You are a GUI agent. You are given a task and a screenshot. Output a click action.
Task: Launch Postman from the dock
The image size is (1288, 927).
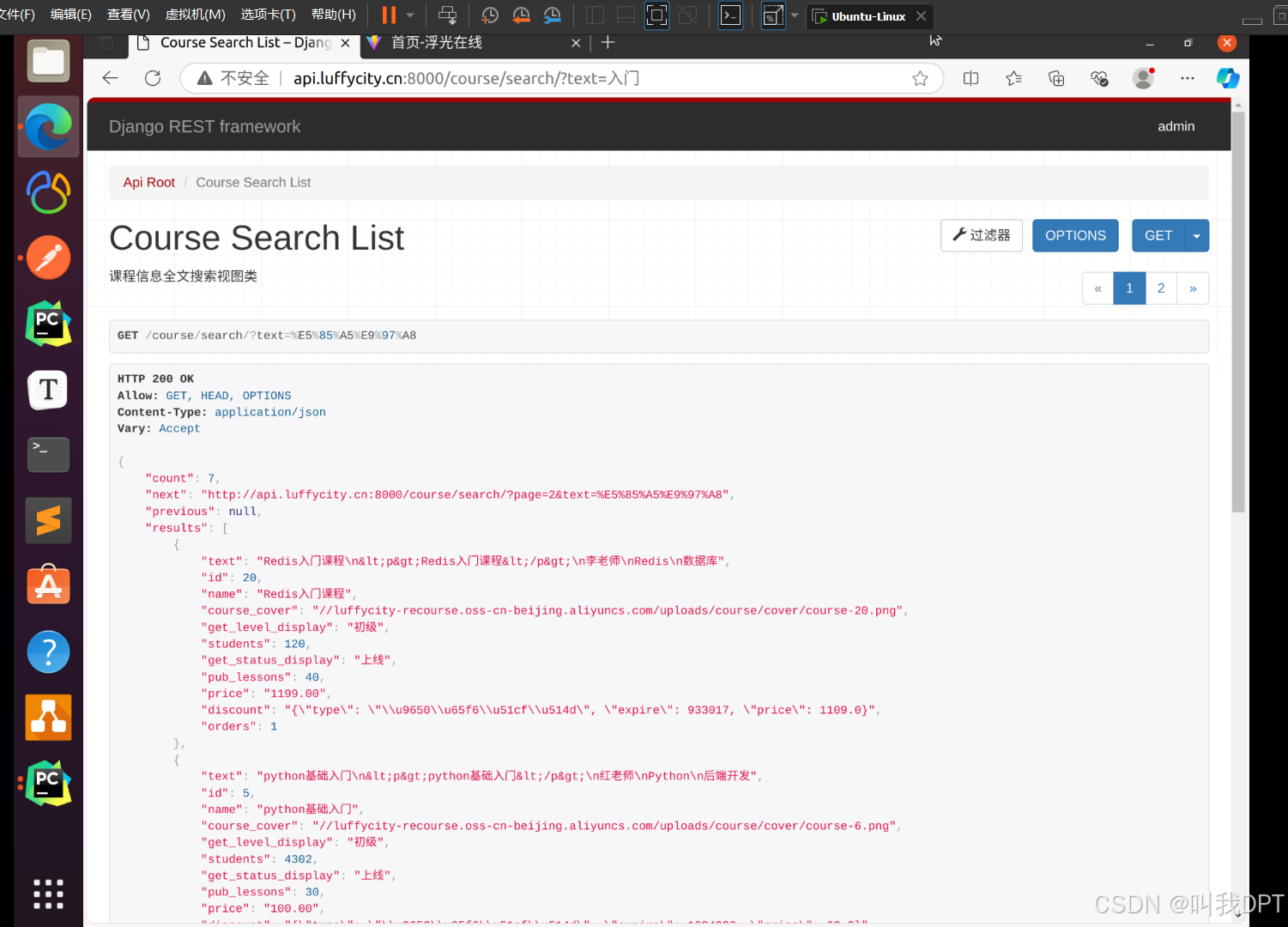pyautogui.click(x=48, y=257)
